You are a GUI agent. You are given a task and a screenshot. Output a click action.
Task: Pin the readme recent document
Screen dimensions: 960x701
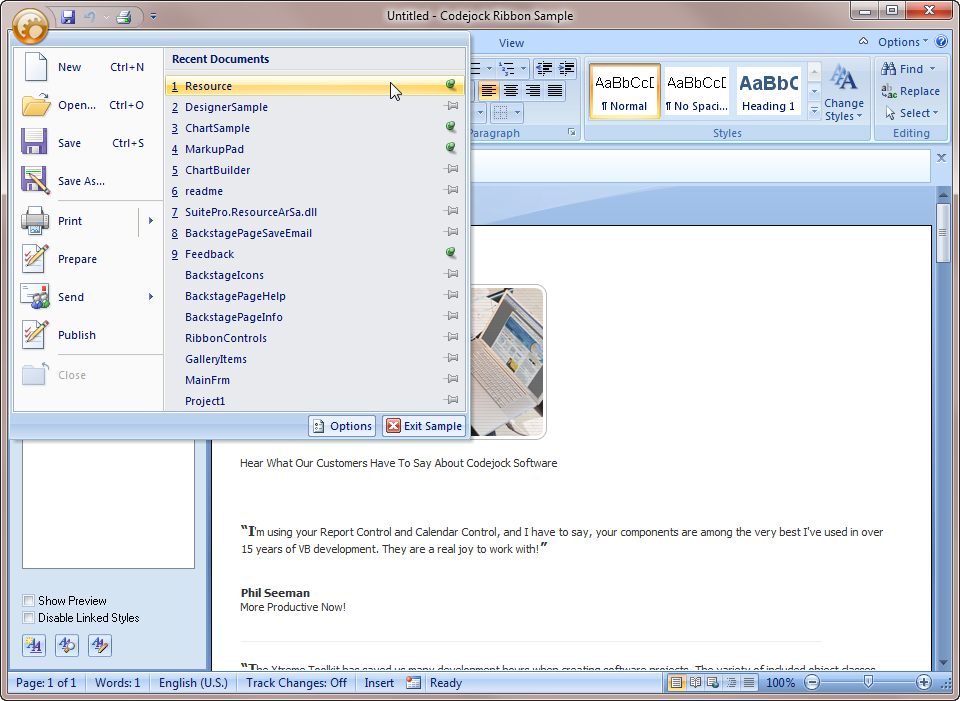pos(451,190)
